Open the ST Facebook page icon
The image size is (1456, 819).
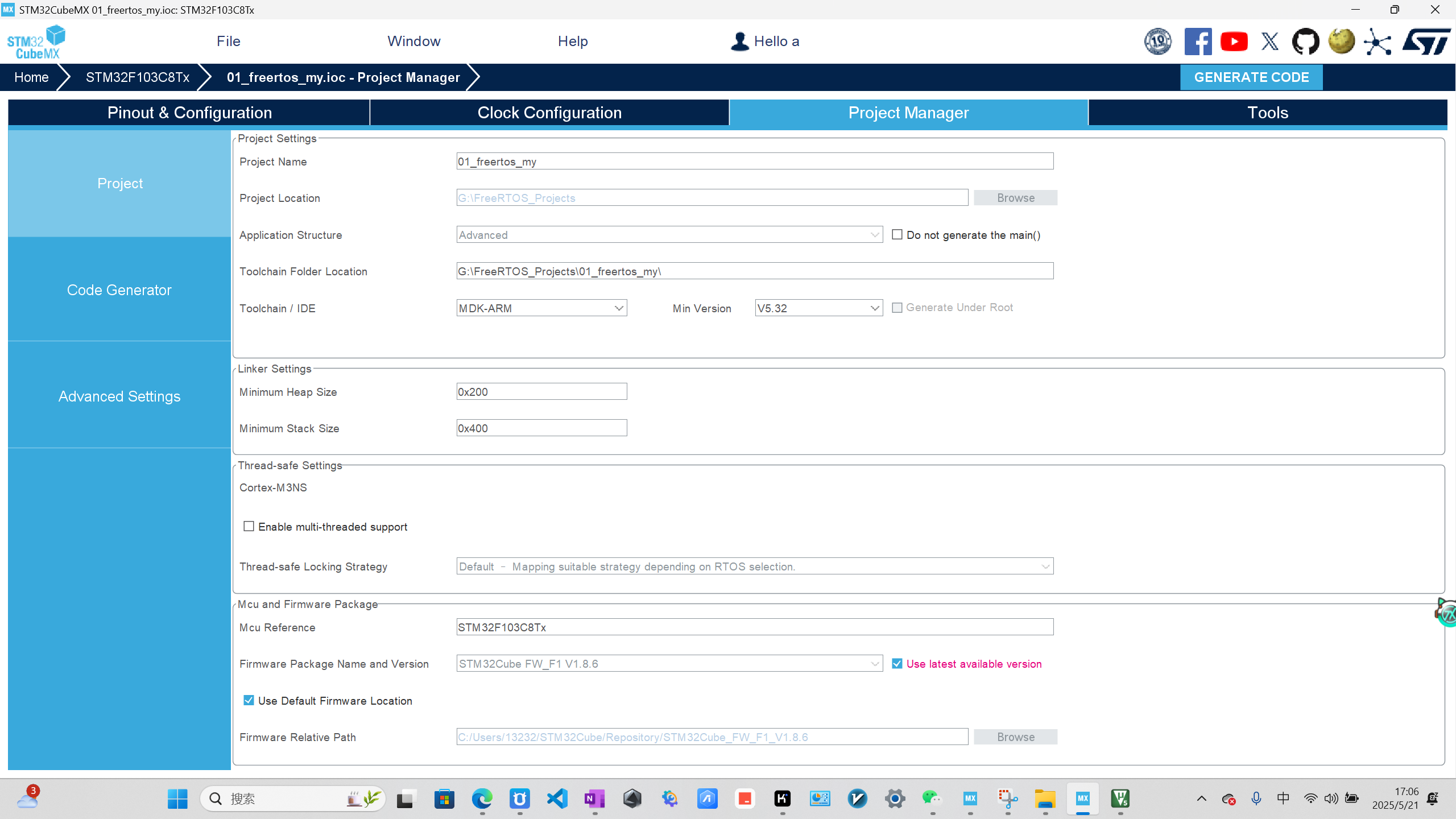pyautogui.click(x=1198, y=42)
